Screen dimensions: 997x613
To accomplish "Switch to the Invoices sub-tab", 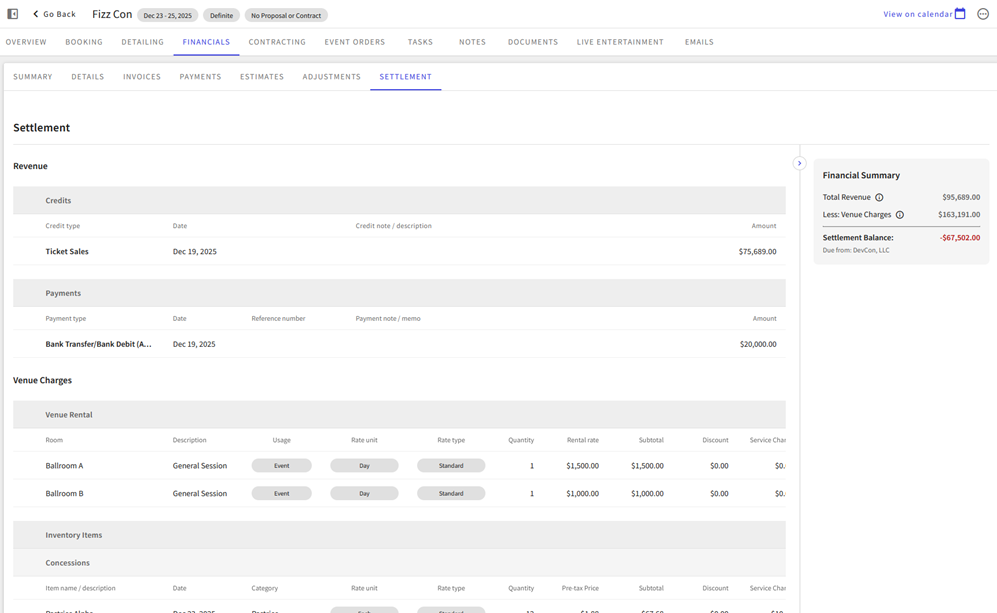I will 142,77.
